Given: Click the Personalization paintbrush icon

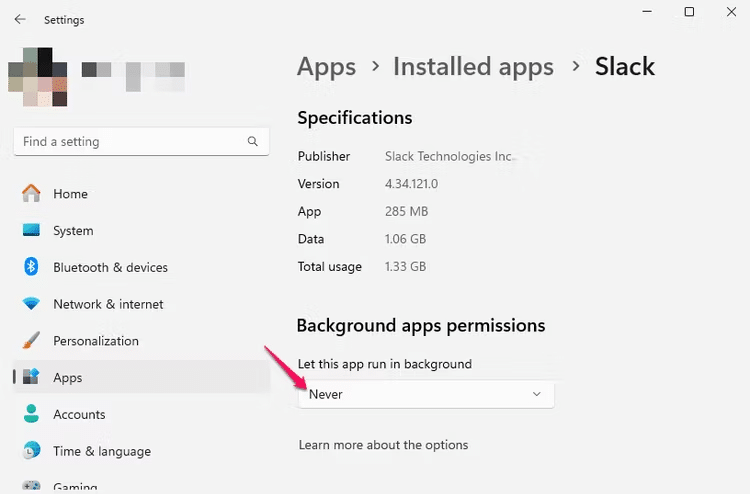Looking at the screenshot, I should click(32, 341).
